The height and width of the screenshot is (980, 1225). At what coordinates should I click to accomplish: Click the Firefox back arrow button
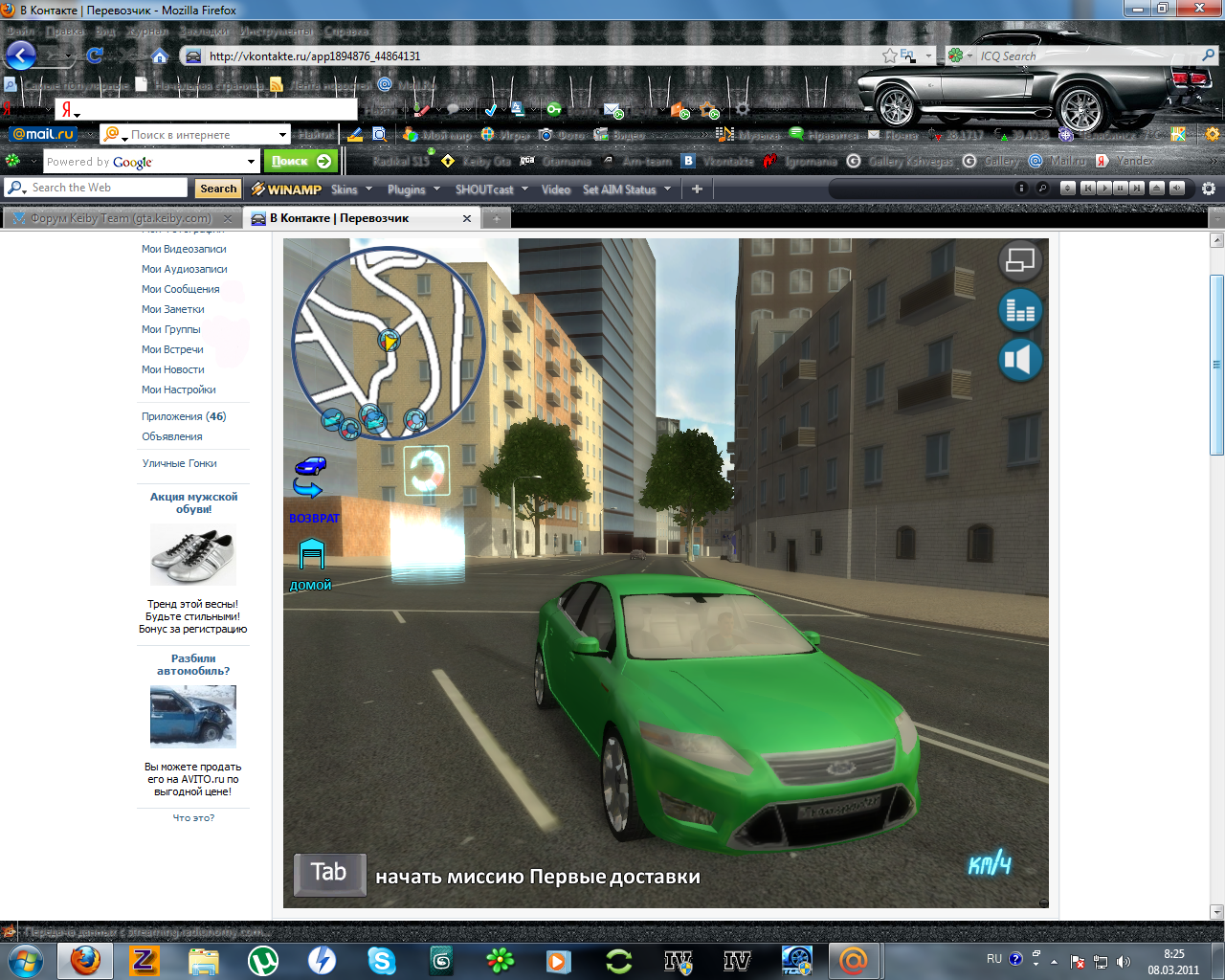pos(21,55)
